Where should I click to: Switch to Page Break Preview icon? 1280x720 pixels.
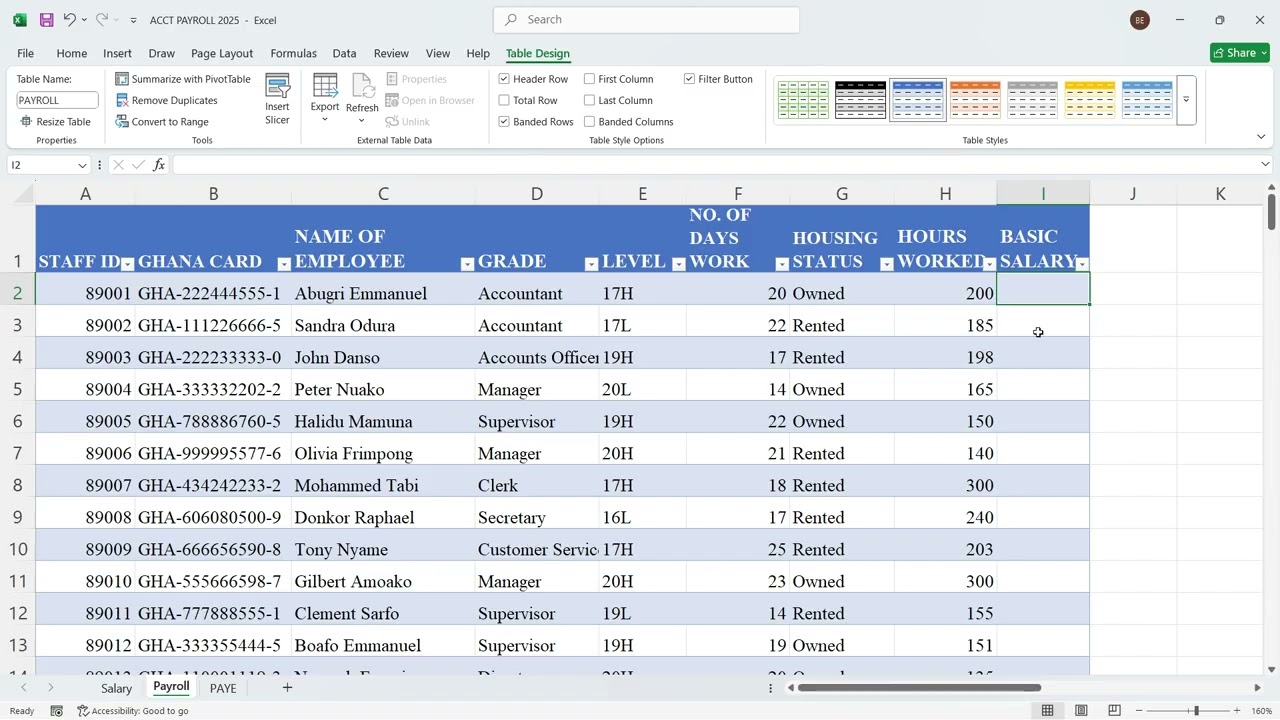click(1114, 711)
